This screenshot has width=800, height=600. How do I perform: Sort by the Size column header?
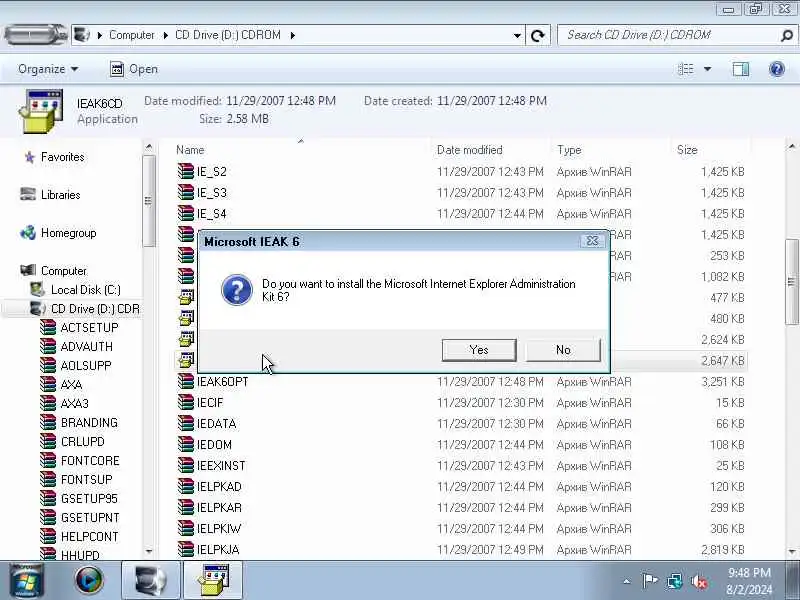point(687,150)
